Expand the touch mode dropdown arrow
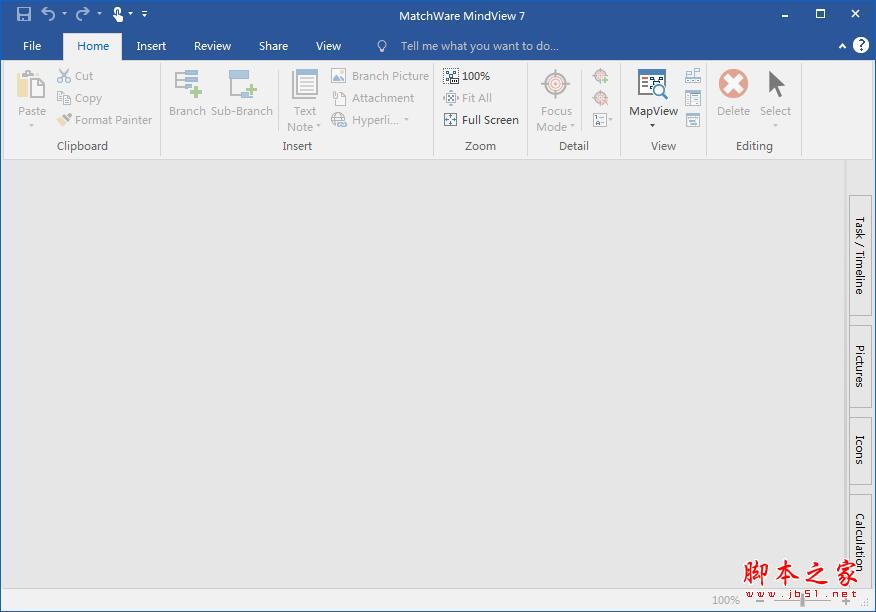The image size is (876, 612). coord(131,13)
